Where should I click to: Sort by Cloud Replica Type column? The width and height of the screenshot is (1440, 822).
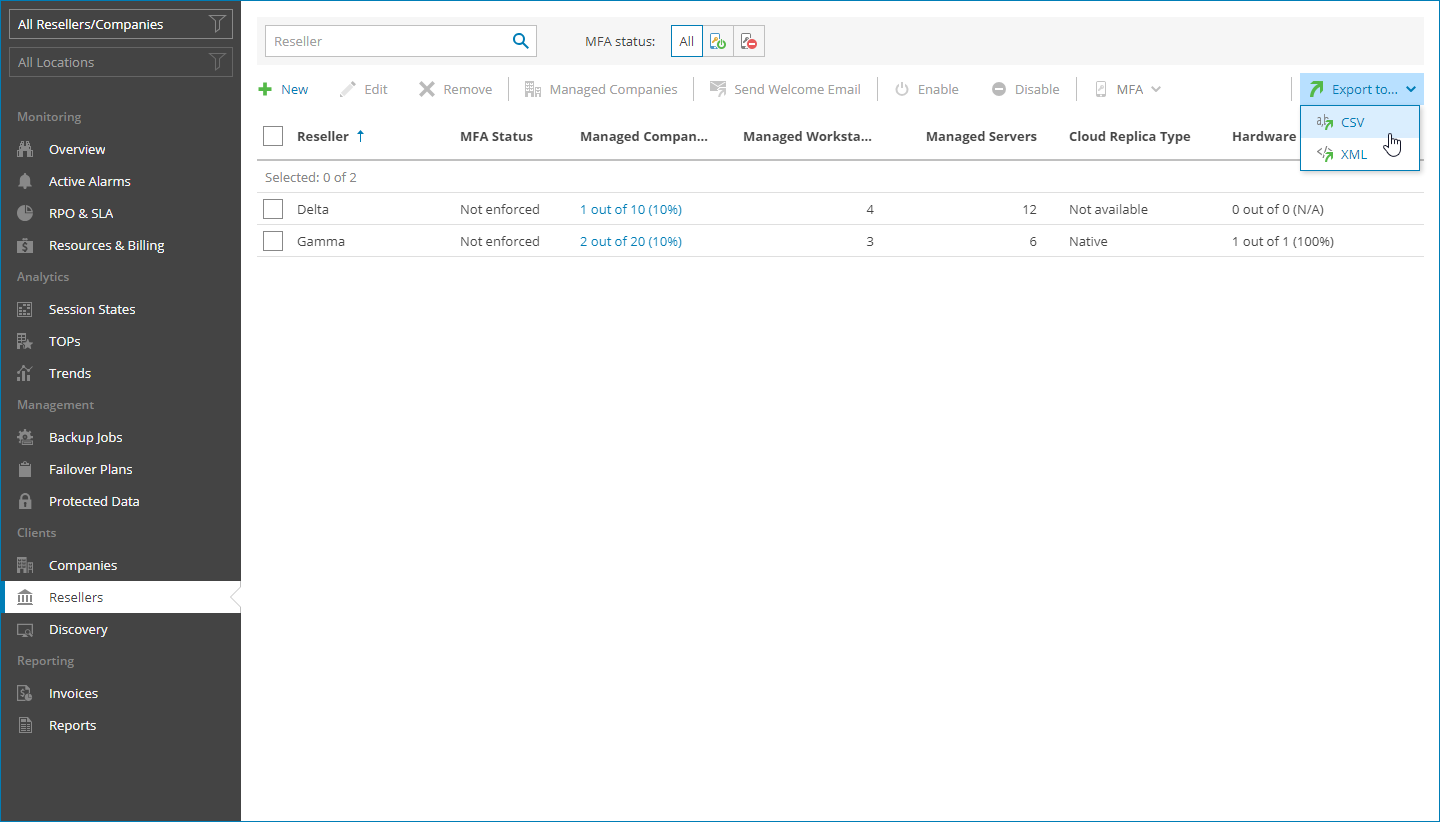(1130, 136)
